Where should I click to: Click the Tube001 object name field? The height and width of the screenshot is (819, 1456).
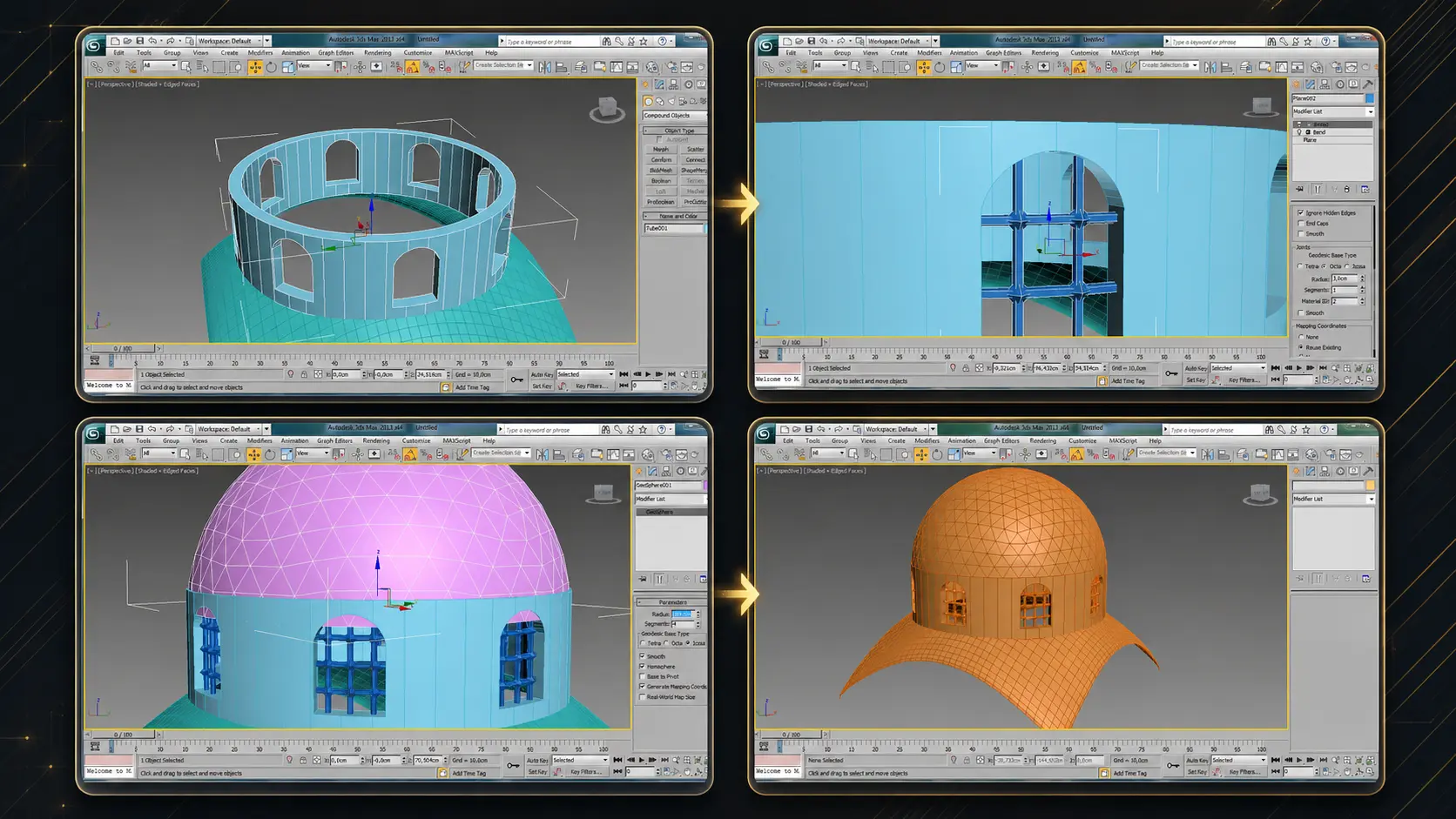click(673, 228)
